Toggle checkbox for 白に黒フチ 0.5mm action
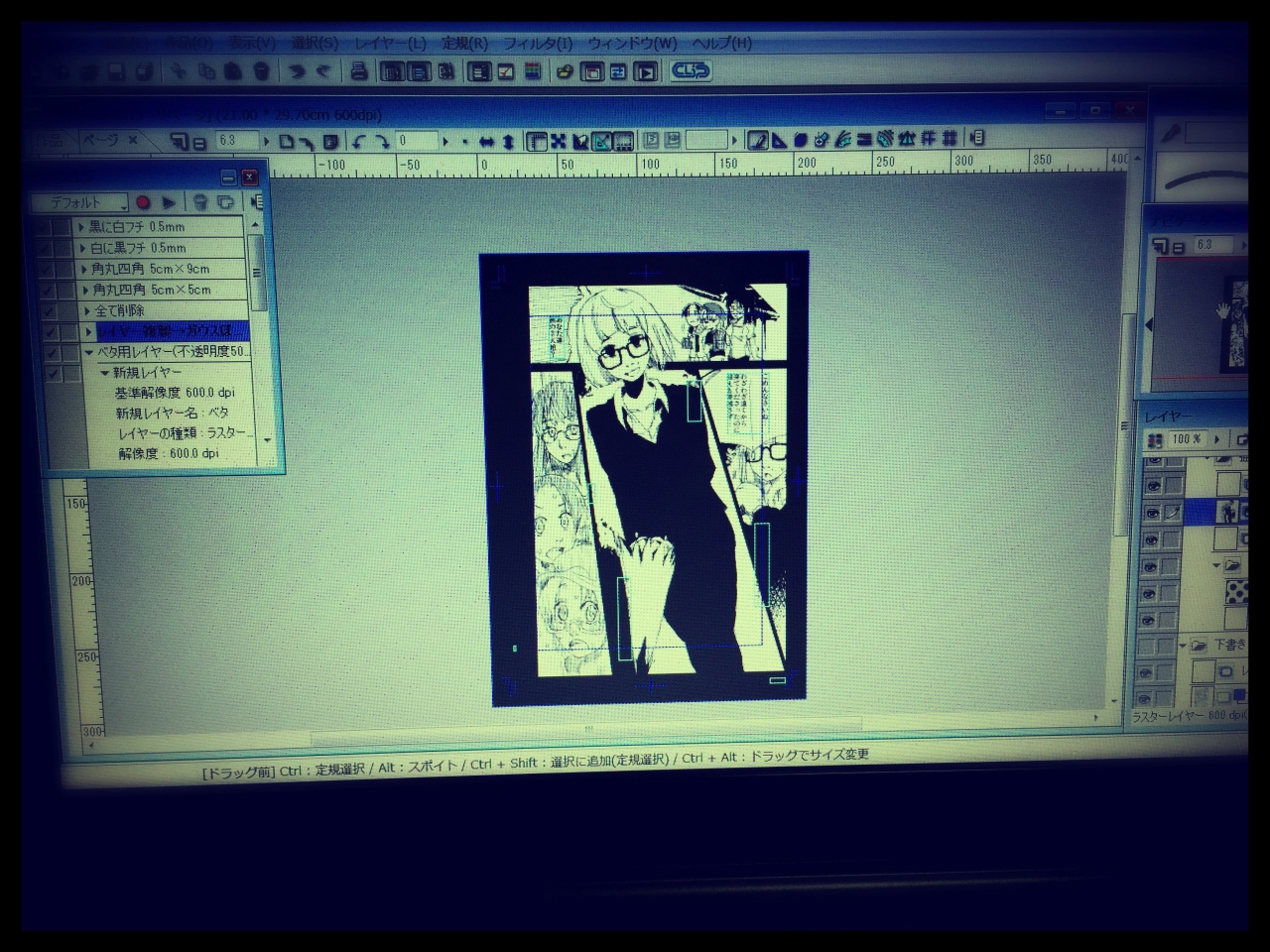This screenshot has height=952, width=1270. click(x=44, y=248)
